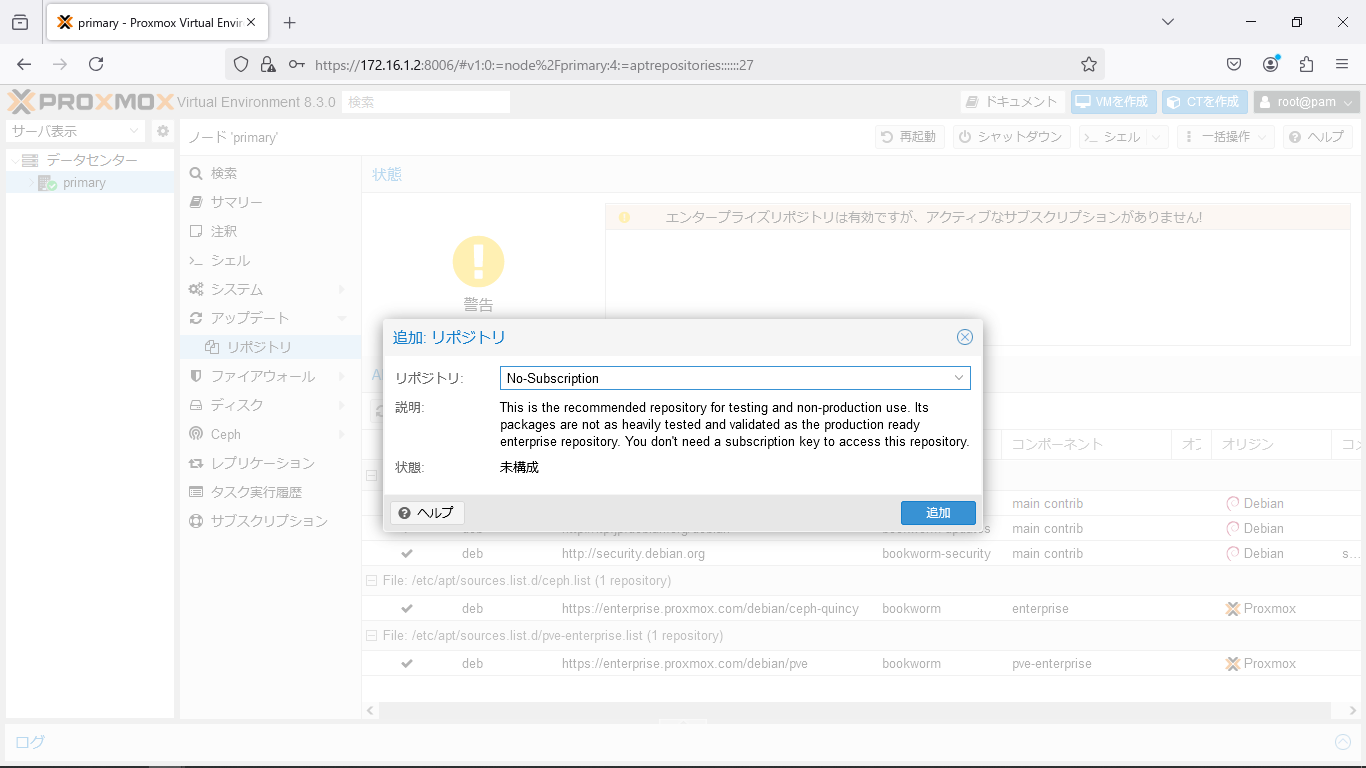
Task: Go back in the browser
Action: pyautogui.click(x=24, y=64)
